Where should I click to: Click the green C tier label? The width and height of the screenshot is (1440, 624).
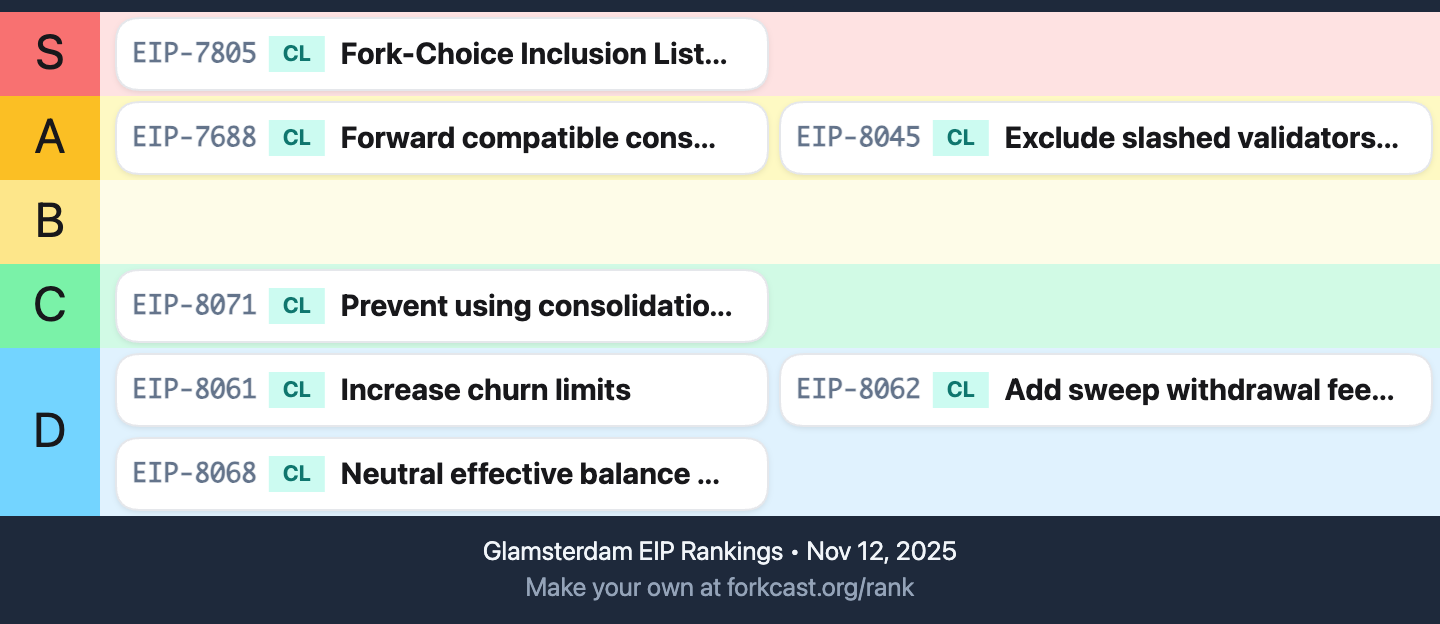(x=50, y=306)
